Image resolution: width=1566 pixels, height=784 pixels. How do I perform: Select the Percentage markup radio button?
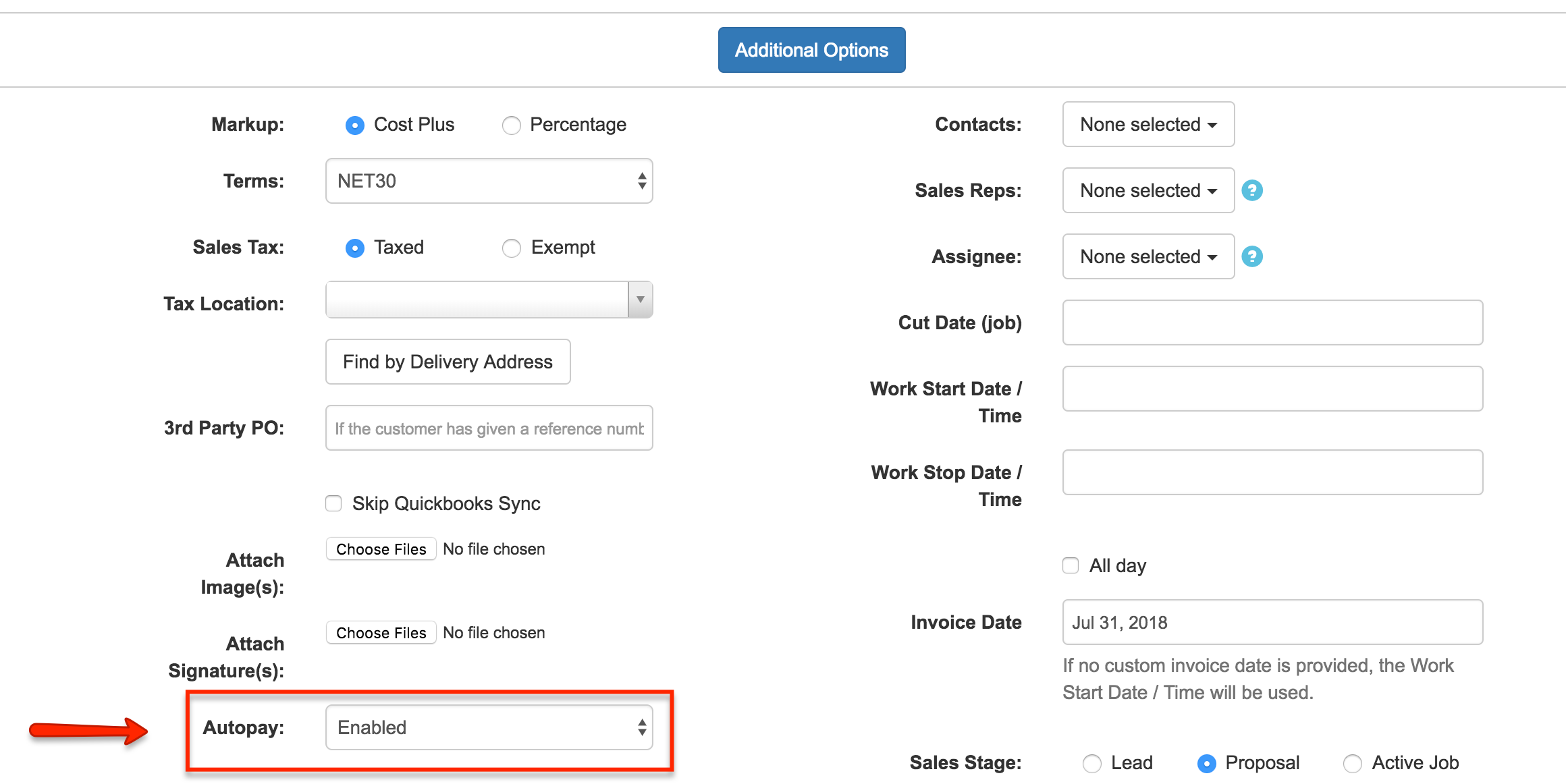pos(512,125)
